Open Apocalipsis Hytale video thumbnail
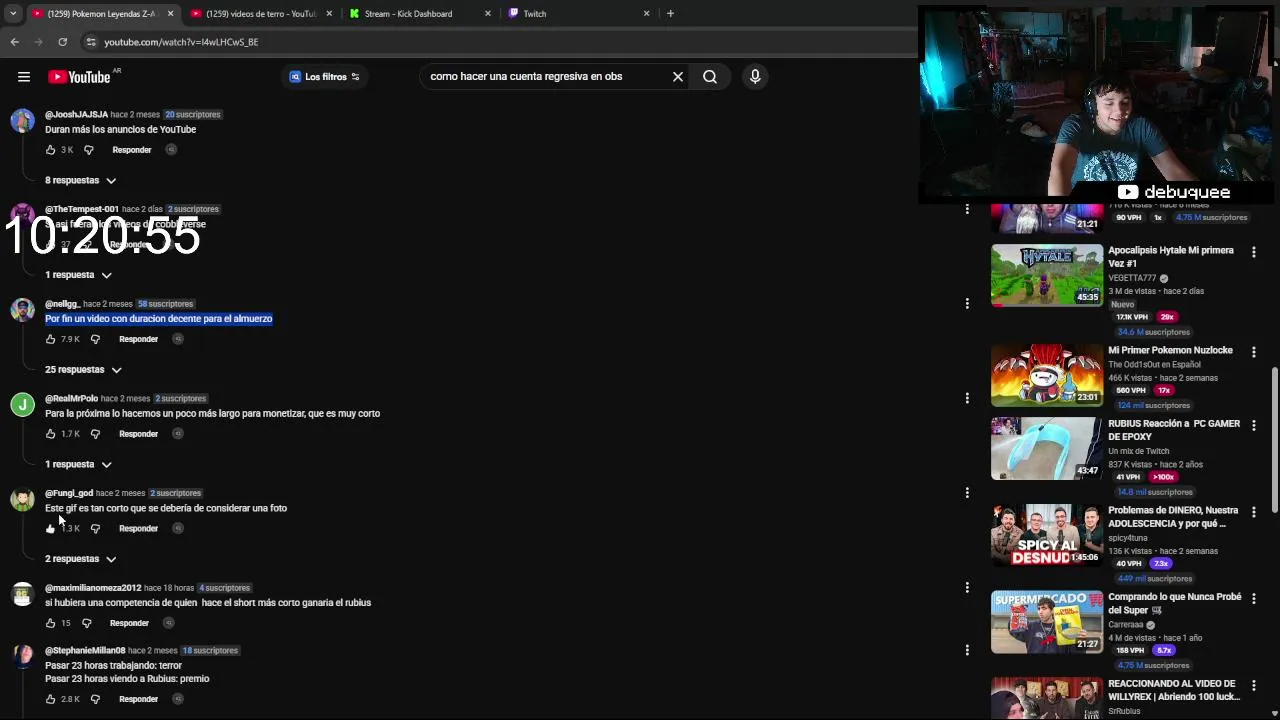The height and width of the screenshot is (720, 1280). click(x=1047, y=275)
